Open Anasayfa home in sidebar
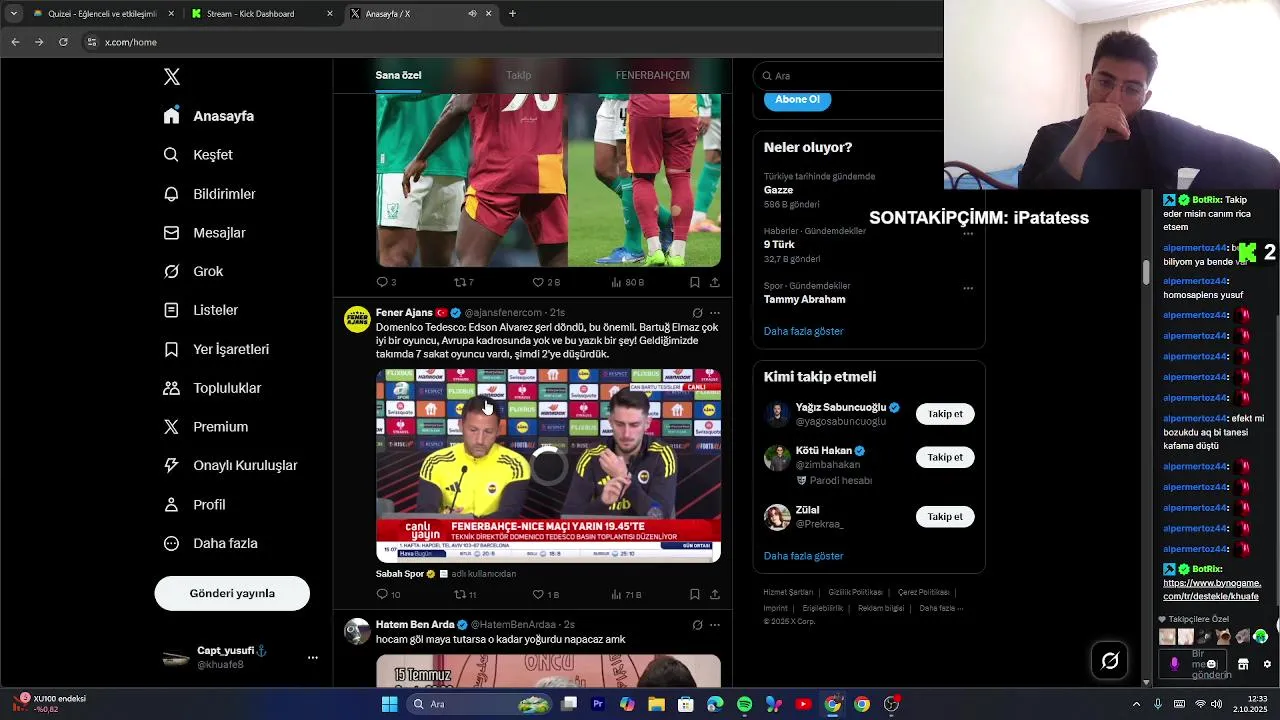 pos(209,116)
